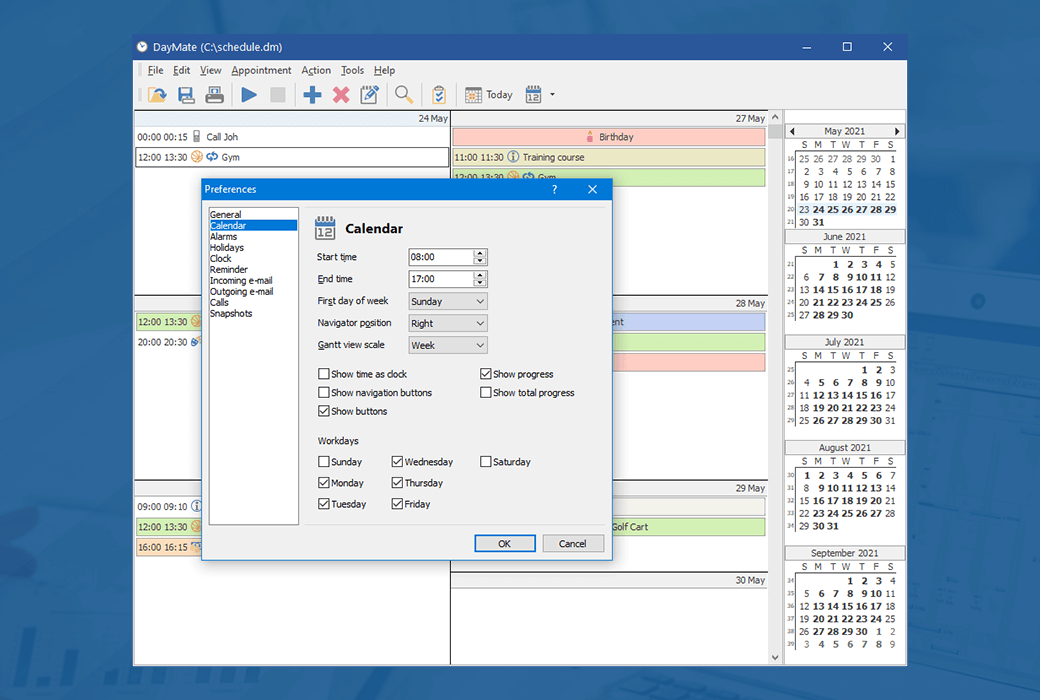Go to previous month in navigator

(x=792, y=131)
